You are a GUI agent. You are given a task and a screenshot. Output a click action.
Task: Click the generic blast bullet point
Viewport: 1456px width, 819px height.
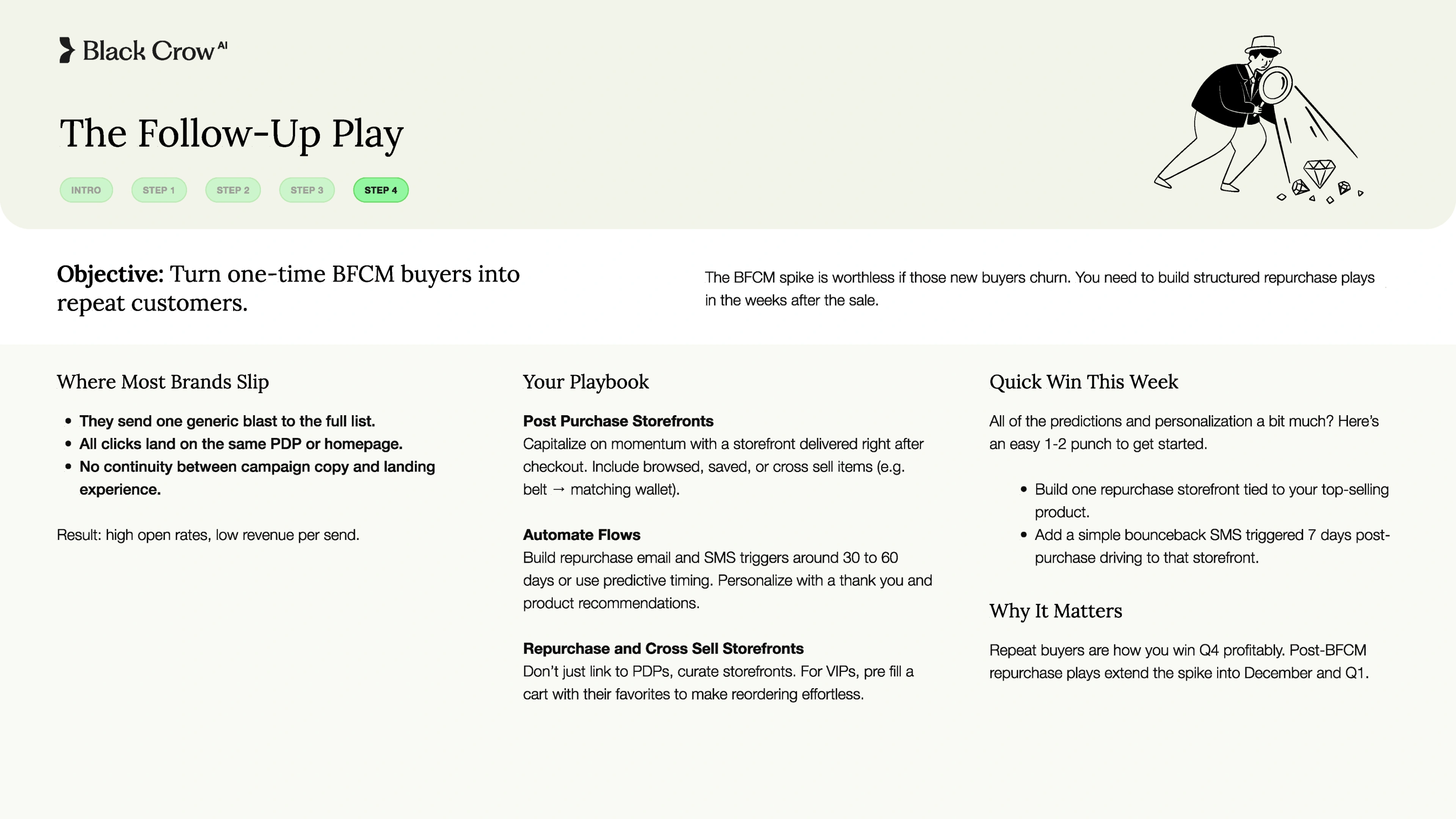tap(227, 421)
